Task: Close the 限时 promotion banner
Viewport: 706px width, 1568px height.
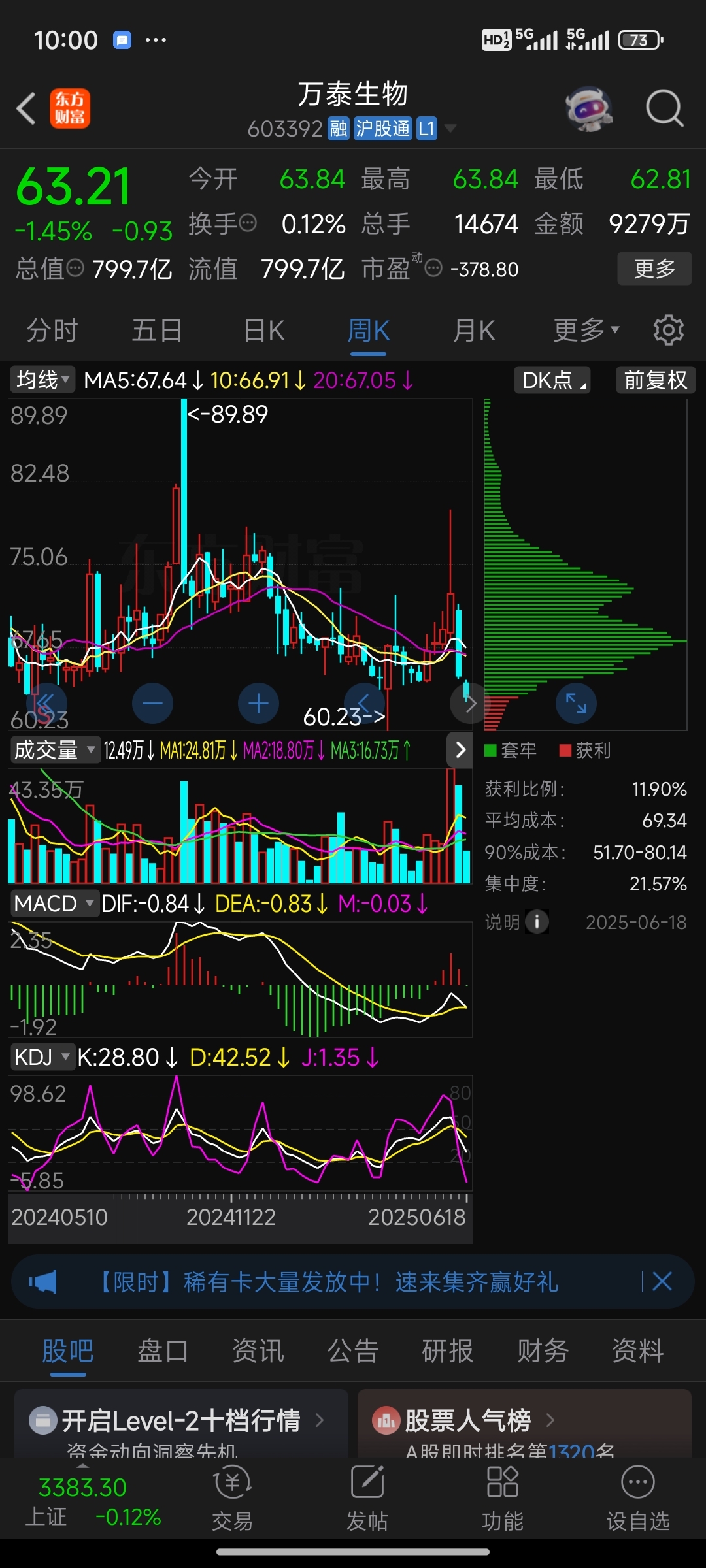Action: click(662, 1281)
